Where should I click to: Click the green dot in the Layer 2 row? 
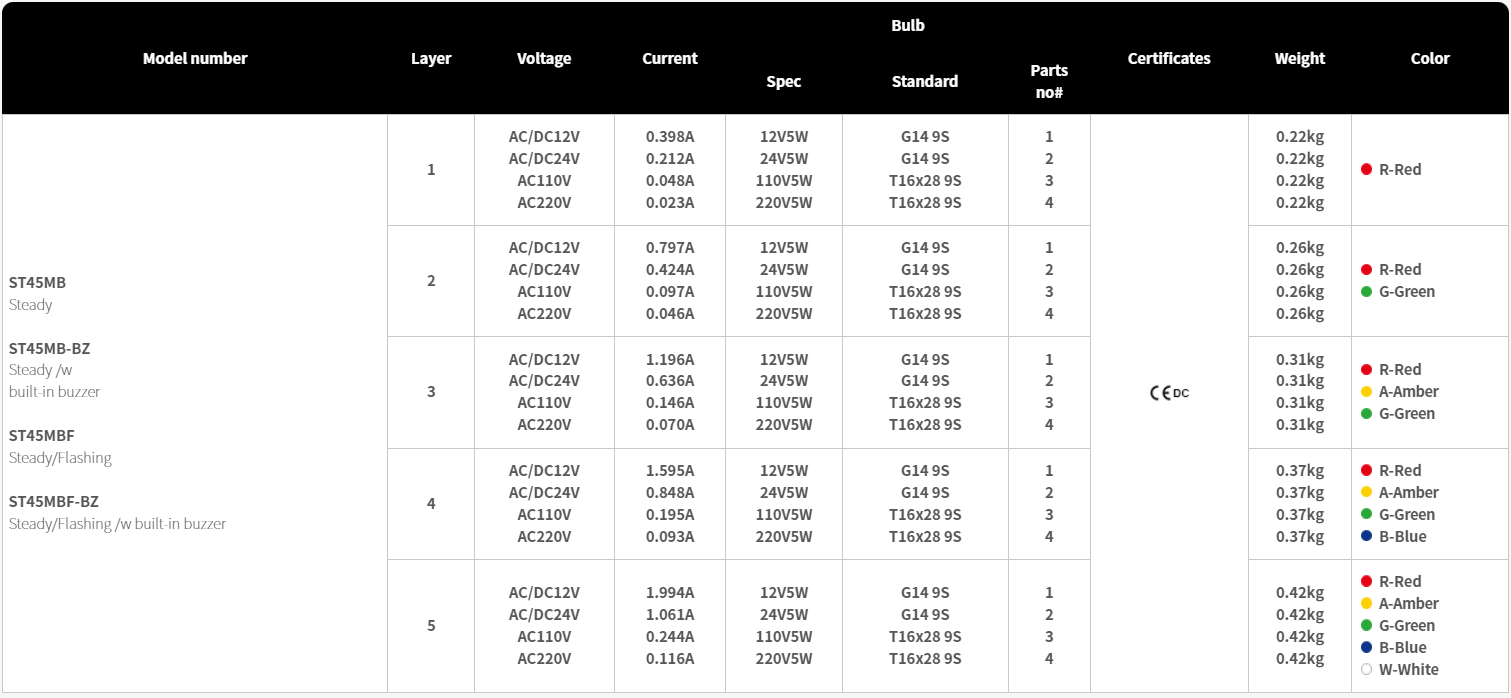tap(1366, 292)
